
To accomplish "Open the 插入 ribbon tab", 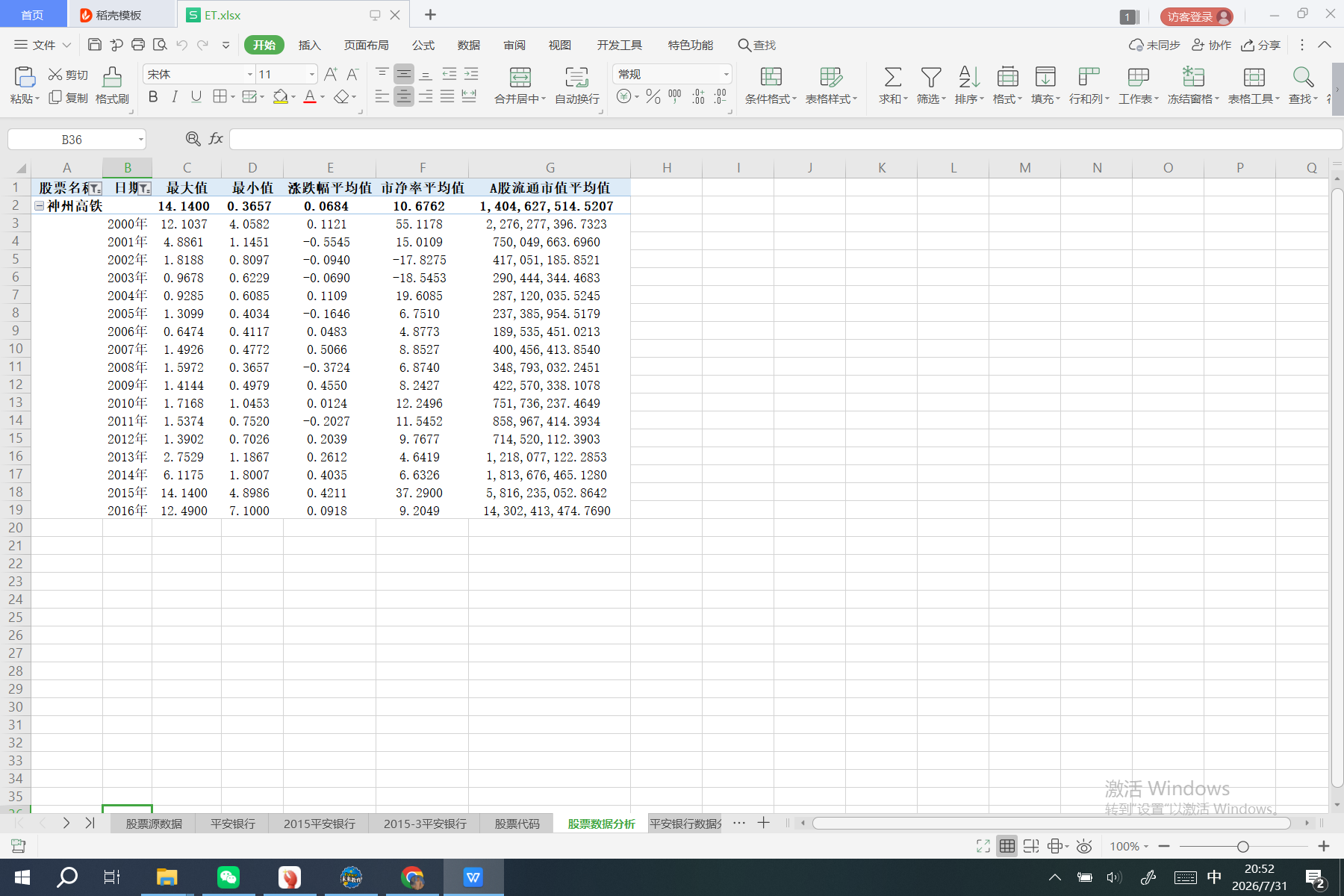I will (x=309, y=45).
